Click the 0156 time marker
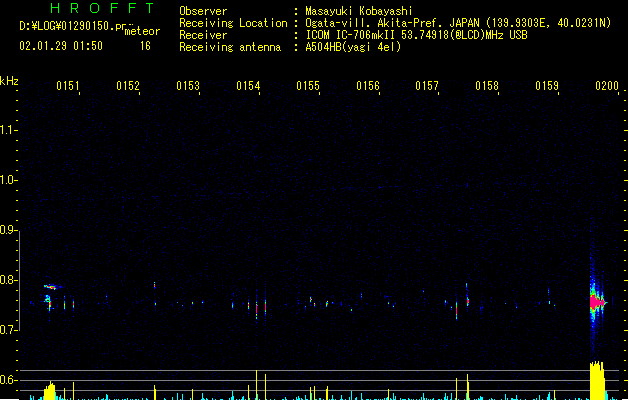 point(368,86)
